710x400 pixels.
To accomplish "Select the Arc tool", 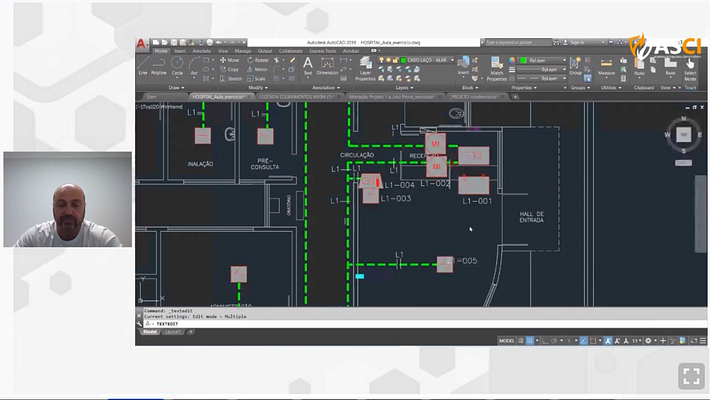I will pos(194,66).
